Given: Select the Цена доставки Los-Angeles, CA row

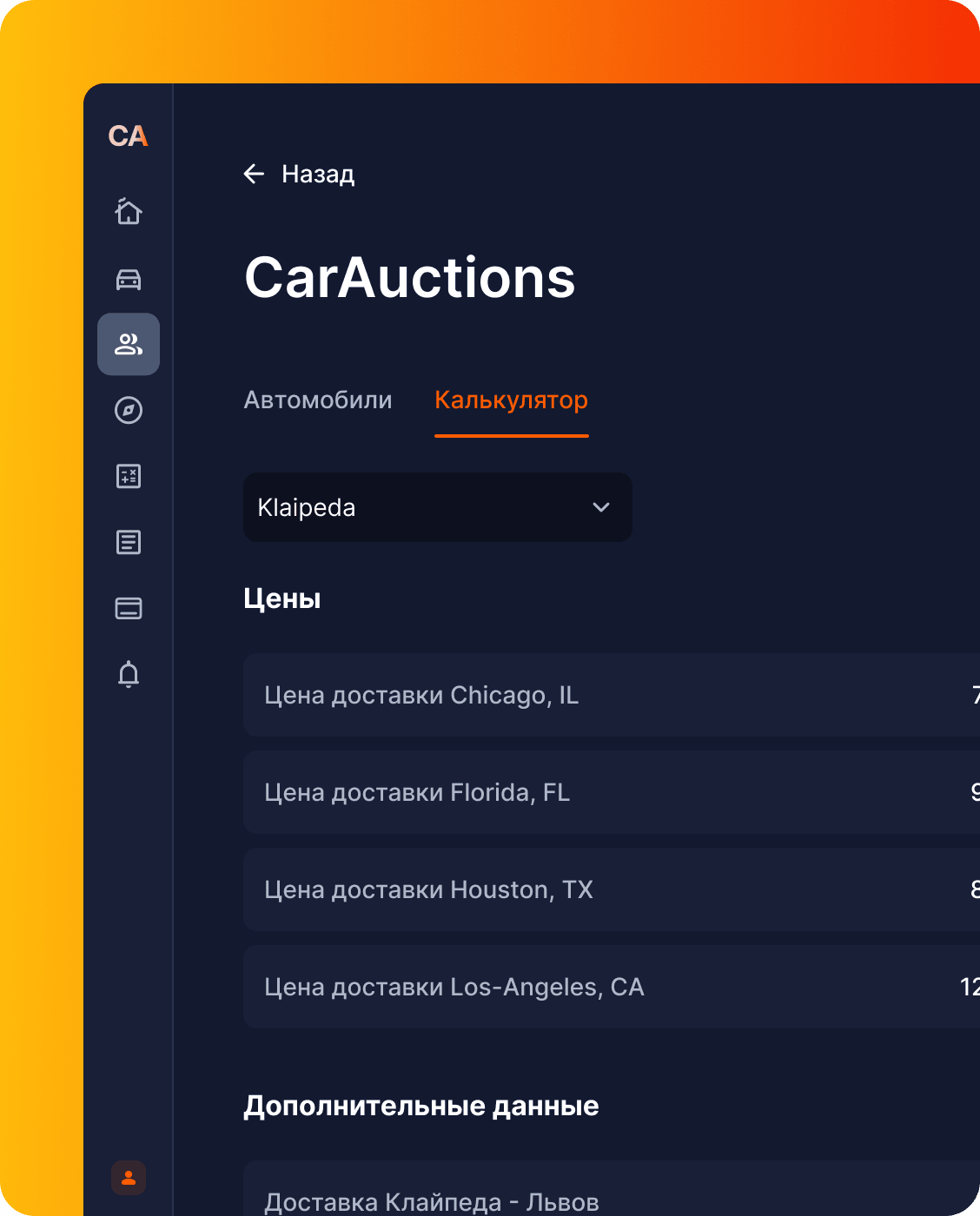Looking at the screenshot, I should click(x=612, y=987).
